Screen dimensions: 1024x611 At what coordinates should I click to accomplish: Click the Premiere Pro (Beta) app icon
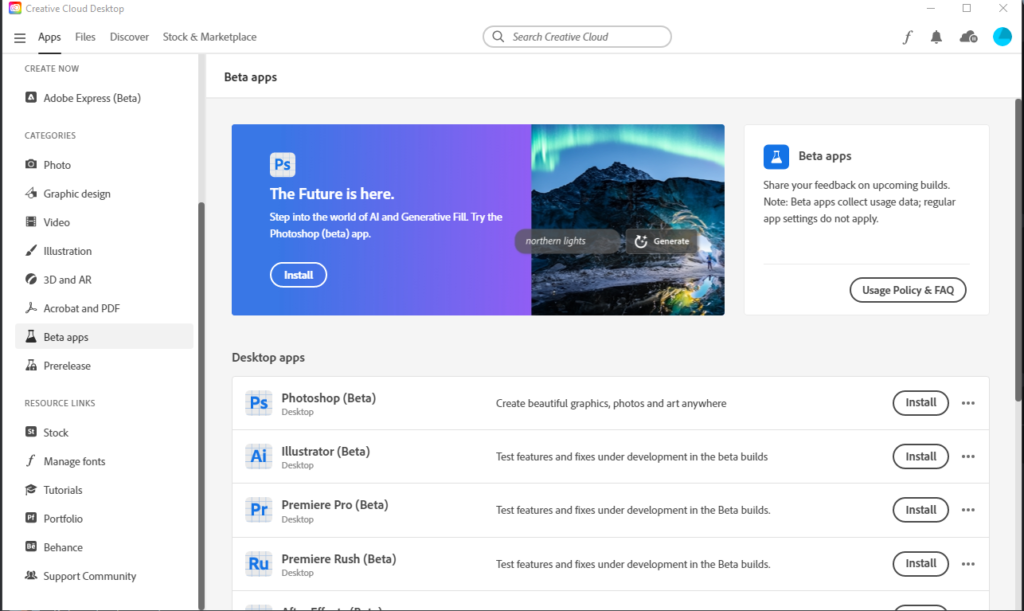point(259,510)
